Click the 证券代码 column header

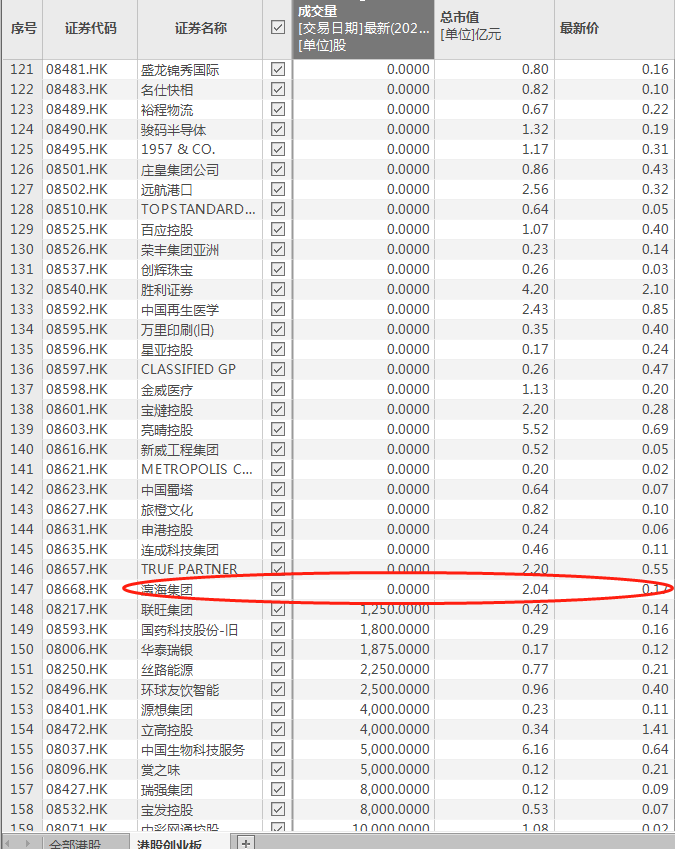click(x=90, y=28)
